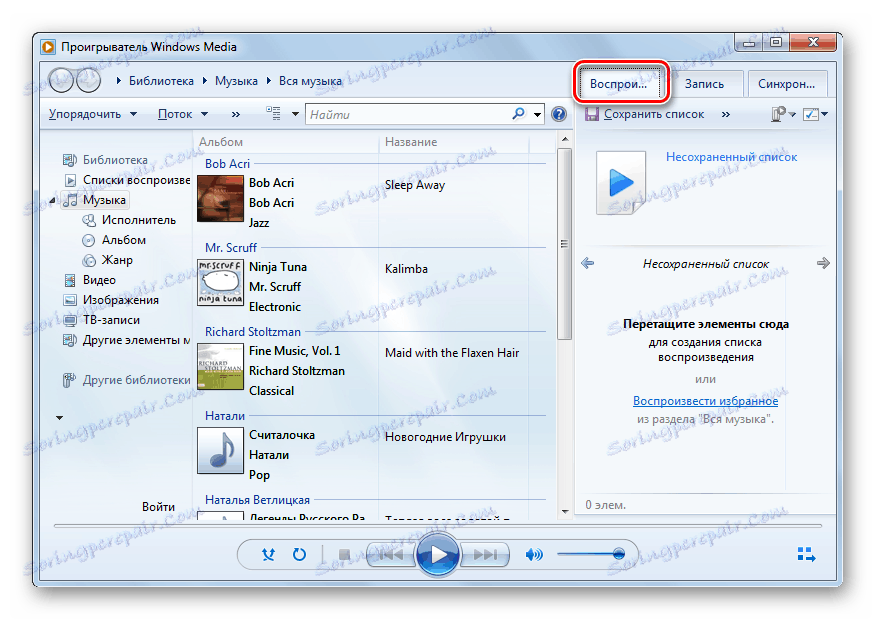Select Maid with the Flaxen Hair track
The width and height of the screenshot is (876, 620).
pos(452,353)
